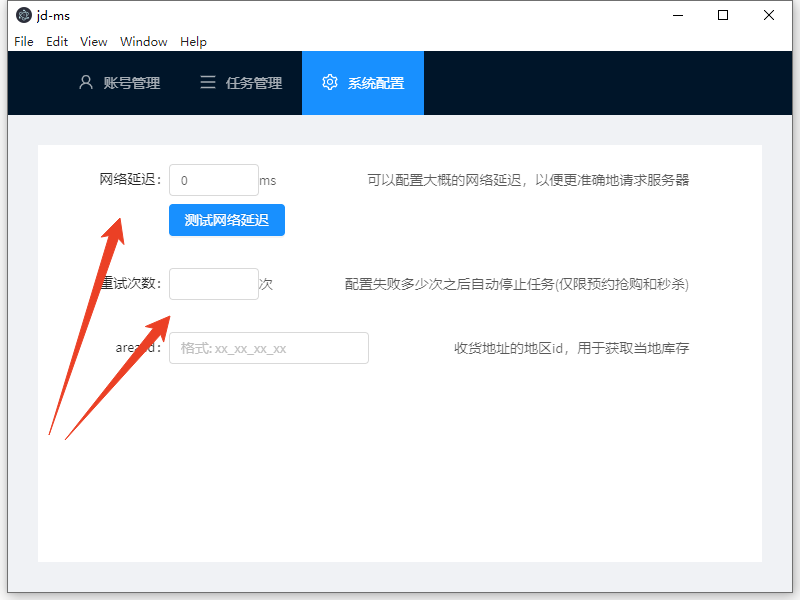Maximize the jd-ms window

pos(723,15)
